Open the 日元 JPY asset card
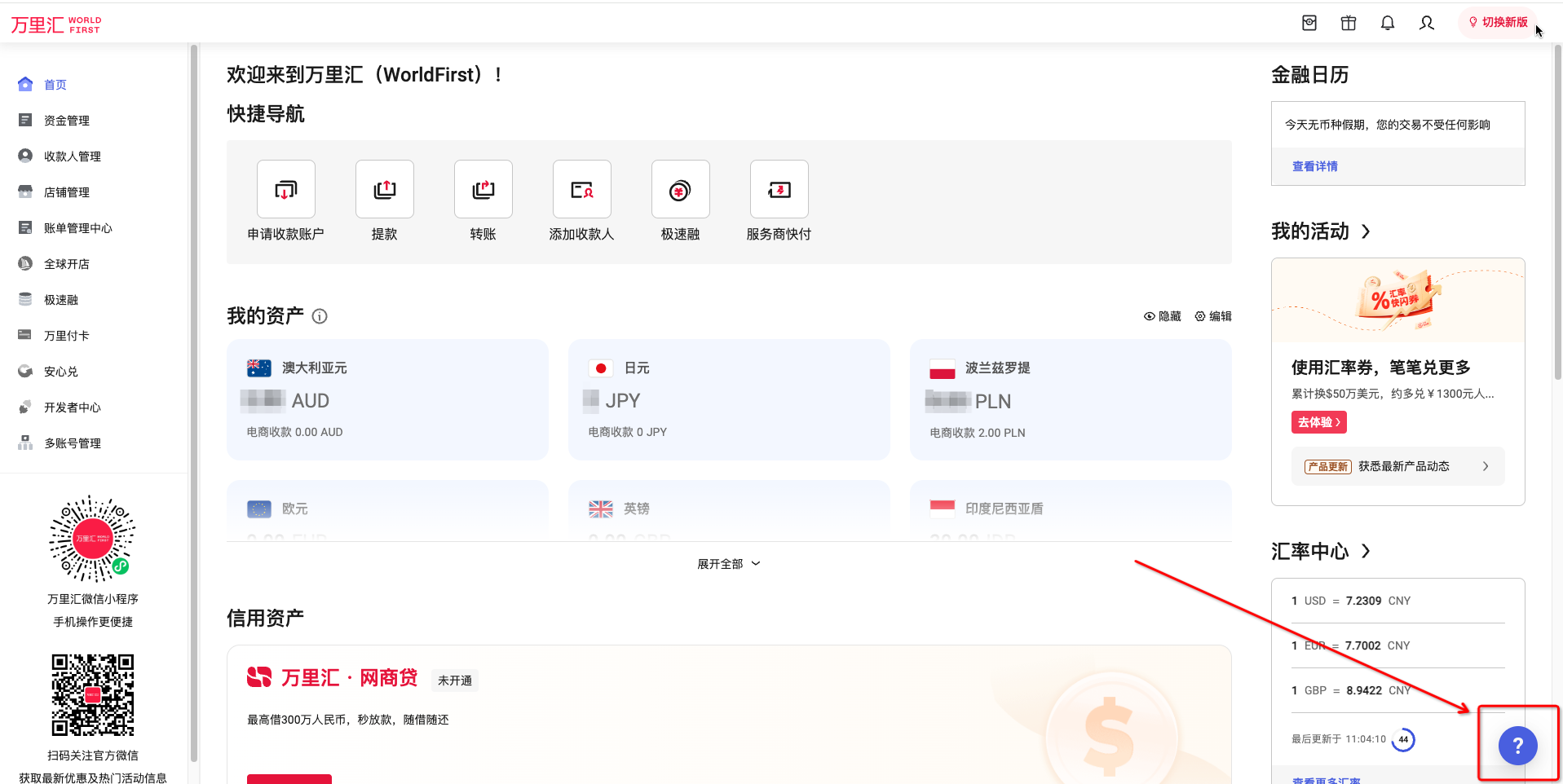This screenshot has width=1563, height=784. pos(729,399)
